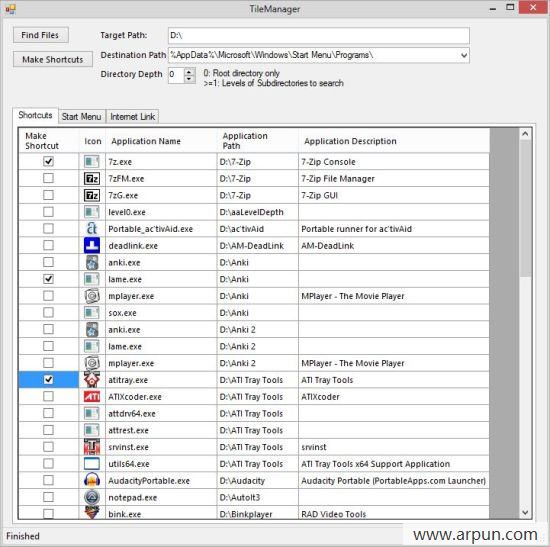Screen dimensions: 550x547
Task: Click the Make Shortcuts button
Action: click(53, 59)
